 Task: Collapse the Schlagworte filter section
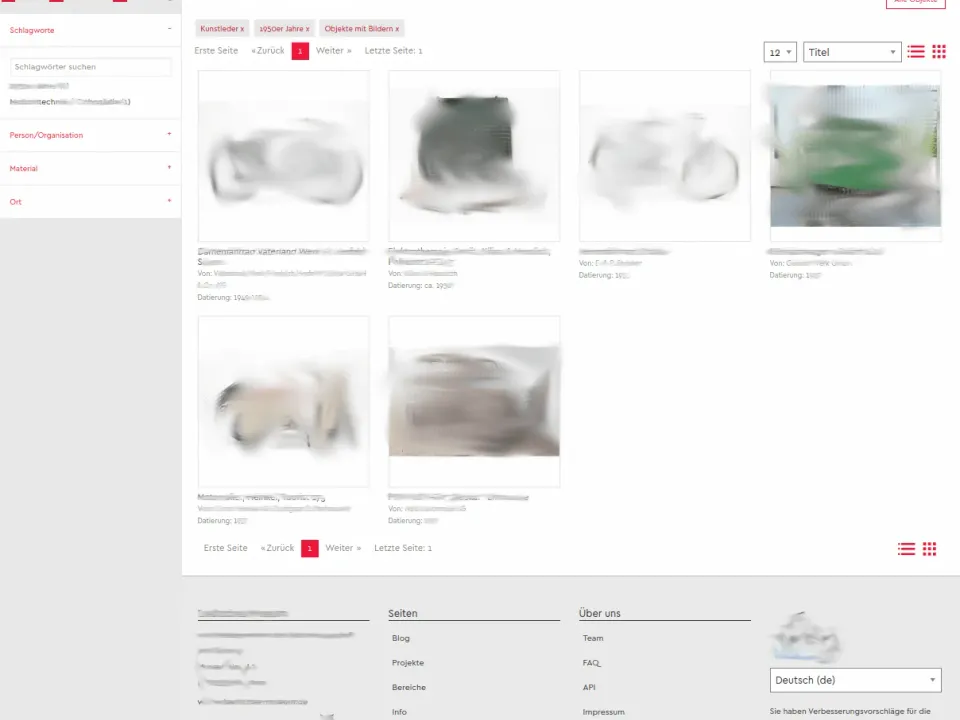[x=170, y=30]
